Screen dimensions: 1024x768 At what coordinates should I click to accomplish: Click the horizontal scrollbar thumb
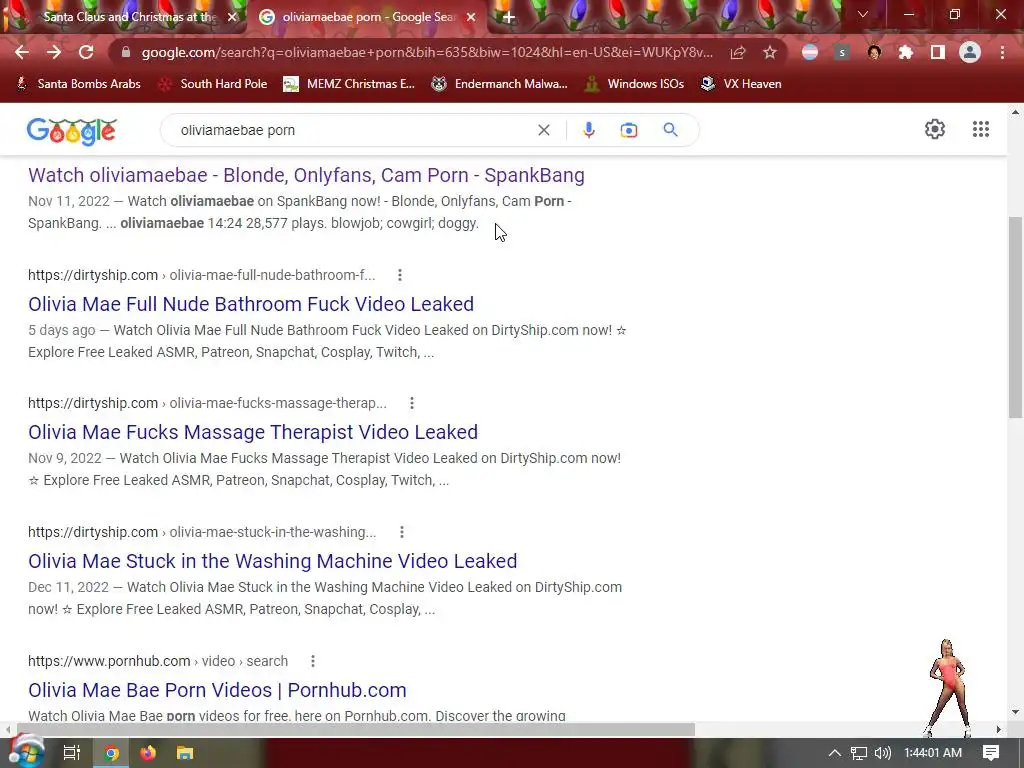tap(356, 729)
